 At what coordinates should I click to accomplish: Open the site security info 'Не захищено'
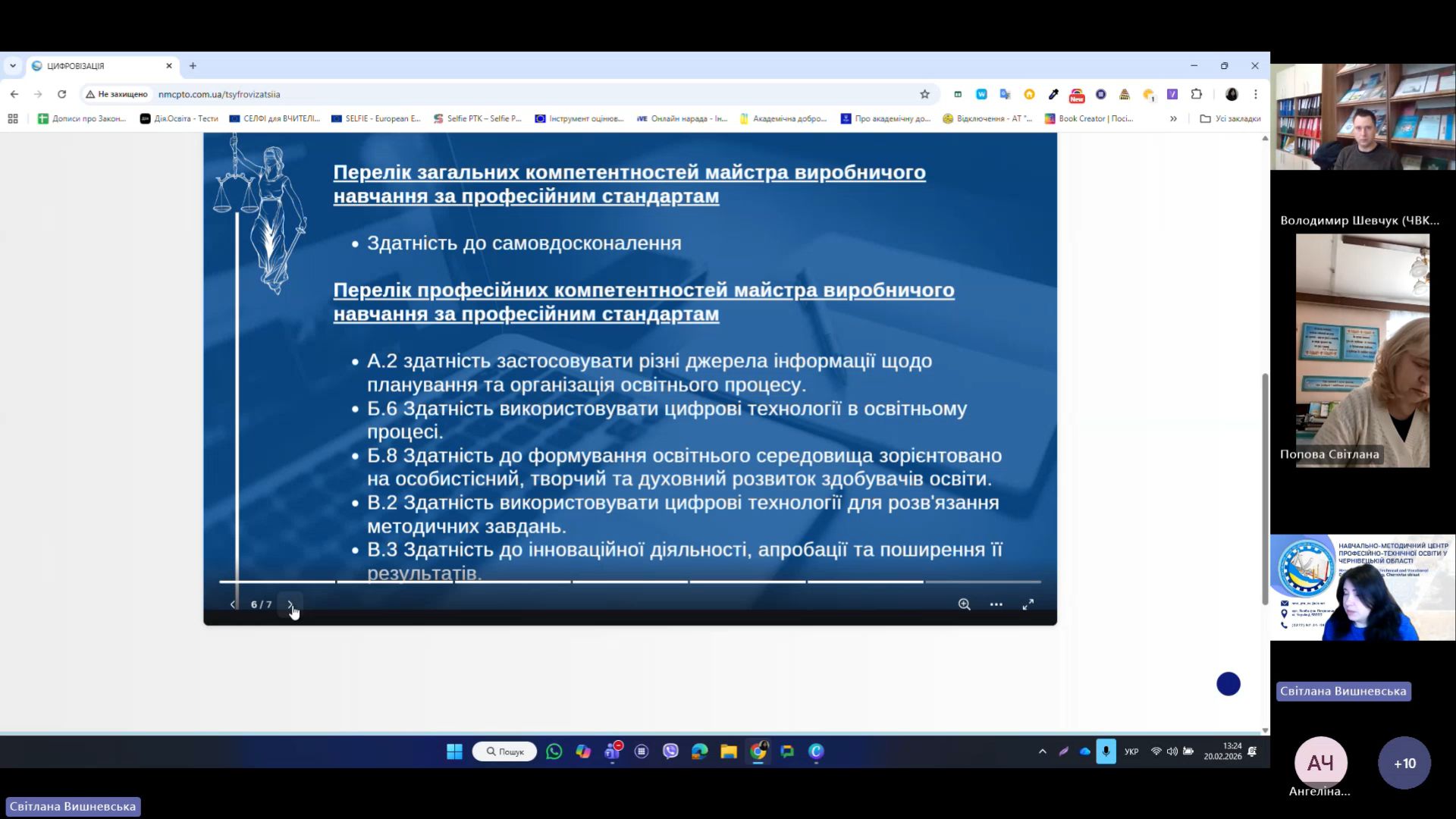click(117, 94)
